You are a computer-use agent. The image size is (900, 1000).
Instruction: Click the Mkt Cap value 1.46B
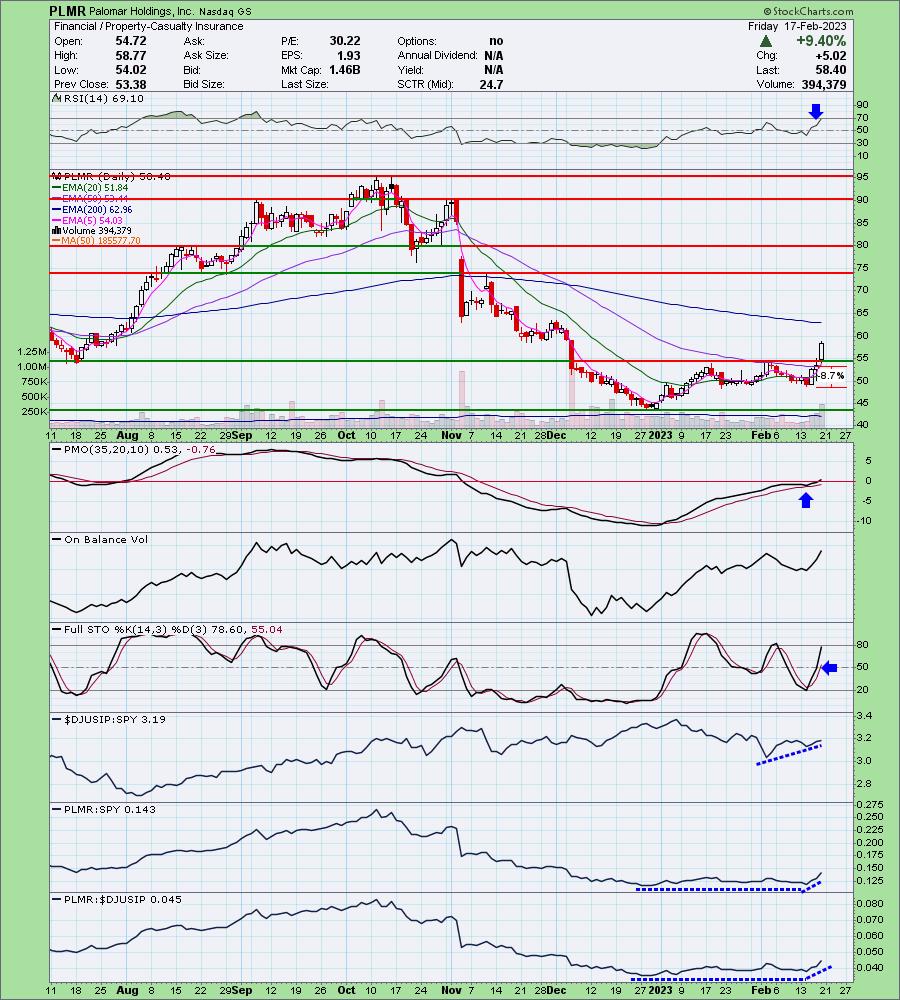pyautogui.click(x=344, y=70)
